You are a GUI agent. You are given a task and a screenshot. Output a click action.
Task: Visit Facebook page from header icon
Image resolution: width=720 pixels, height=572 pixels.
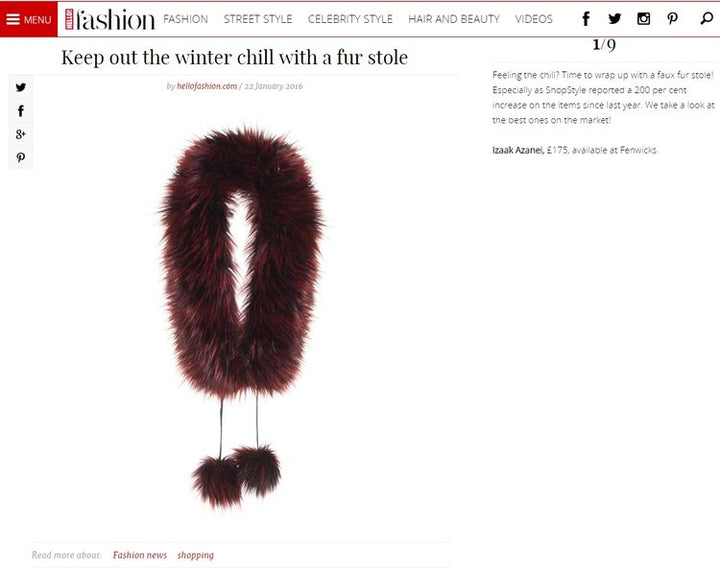586,19
